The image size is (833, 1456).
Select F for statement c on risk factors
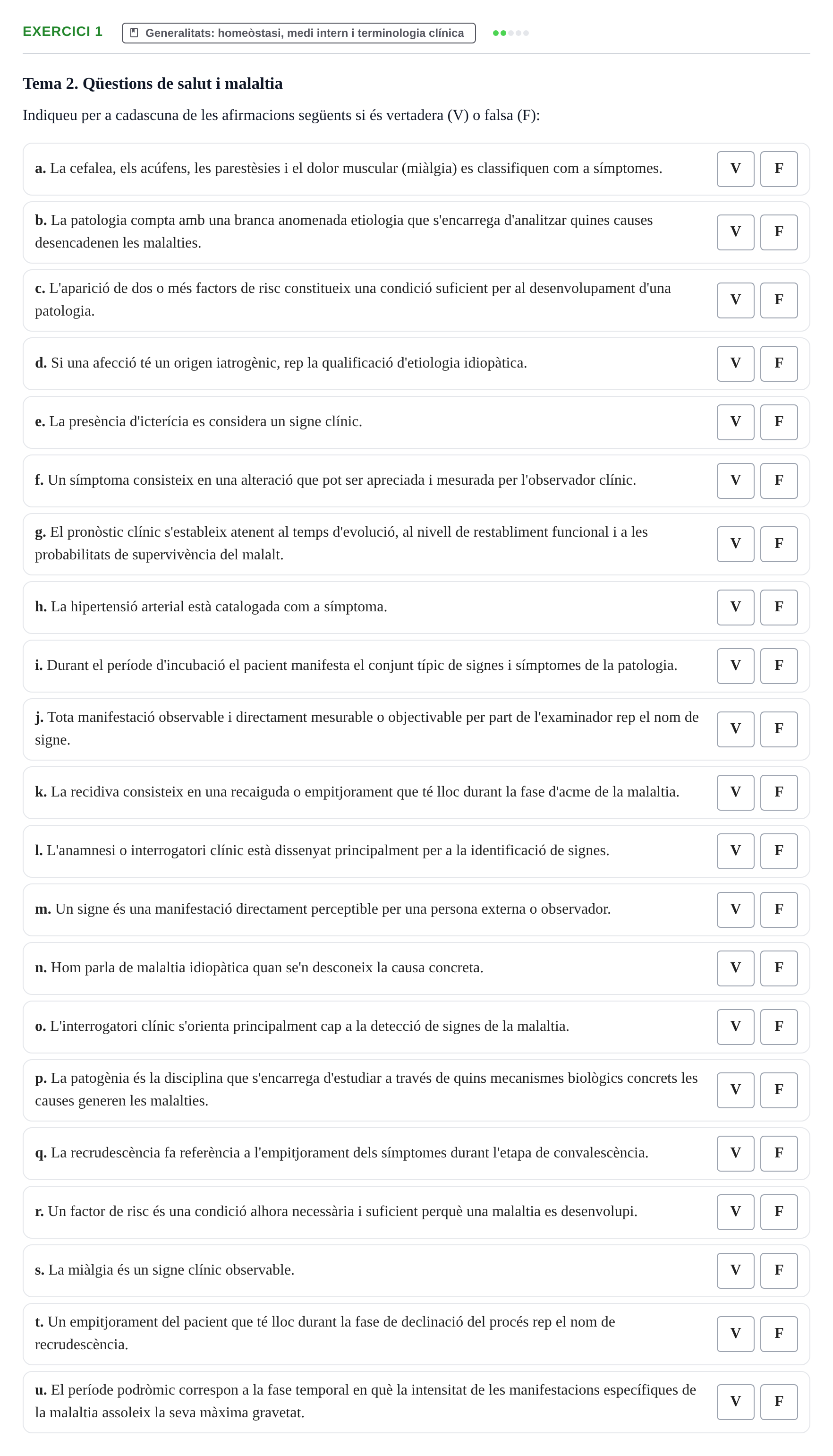coord(779,300)
